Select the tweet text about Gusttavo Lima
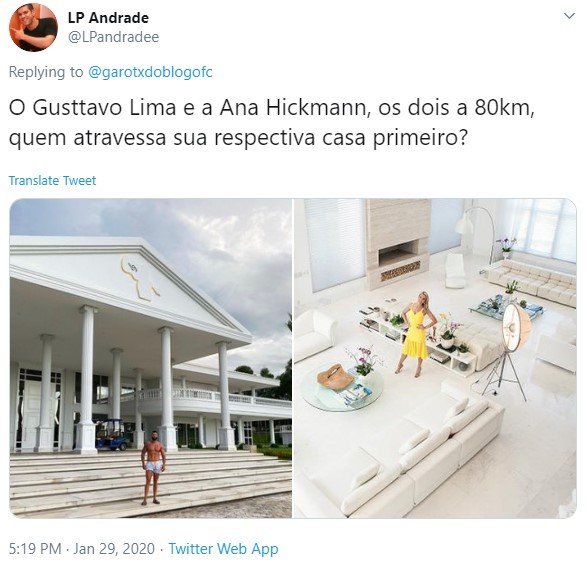Viewport: 587px width, 564px height. pos(272,123)
